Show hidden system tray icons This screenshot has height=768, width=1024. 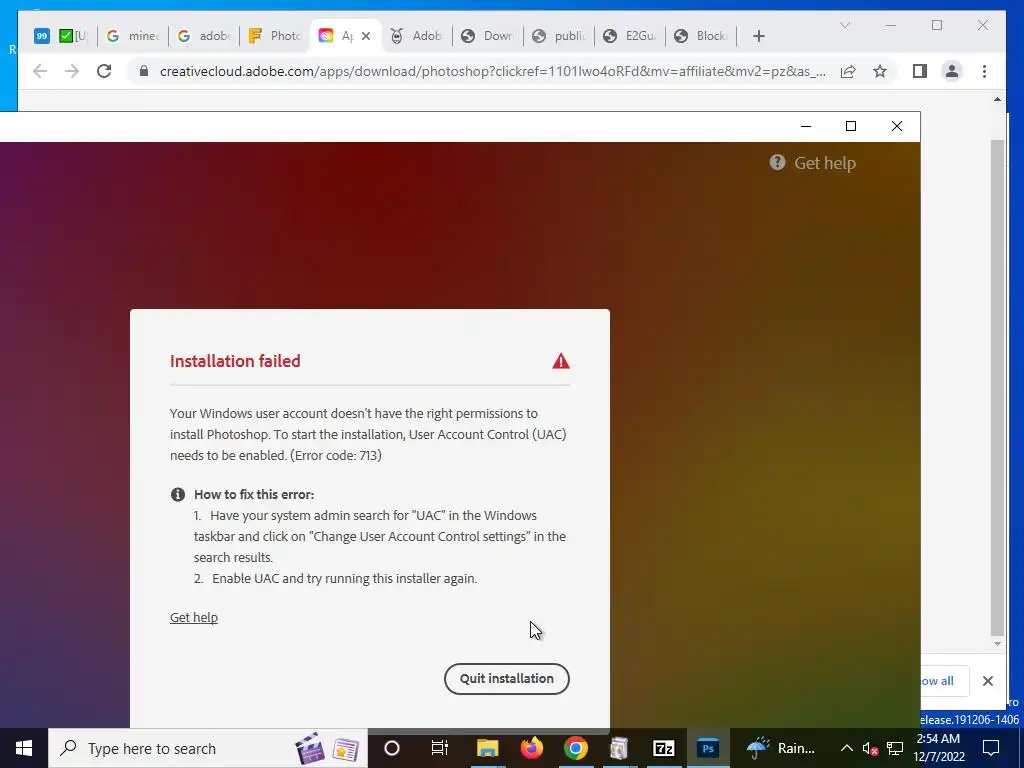[x=846, y=748]
